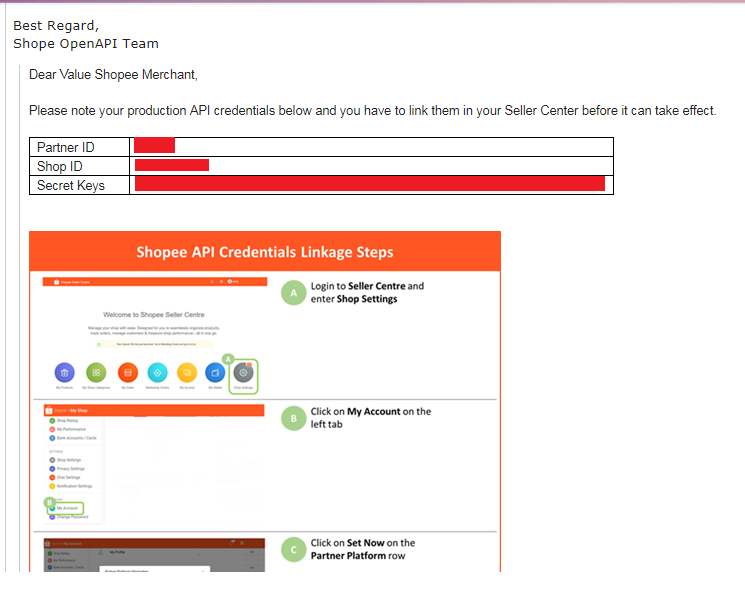Select the My Sales icon
This screenshot has width=745, height=598.
click(127, 372)
